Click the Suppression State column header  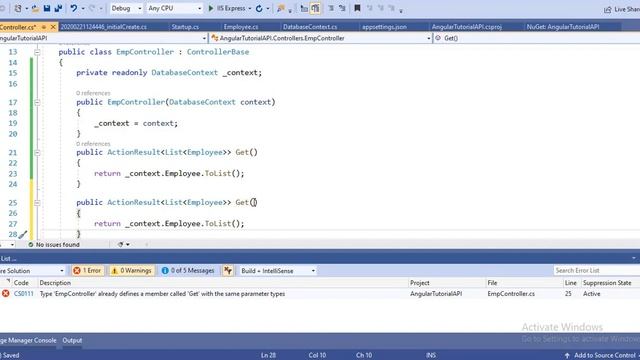coord(607,282)
